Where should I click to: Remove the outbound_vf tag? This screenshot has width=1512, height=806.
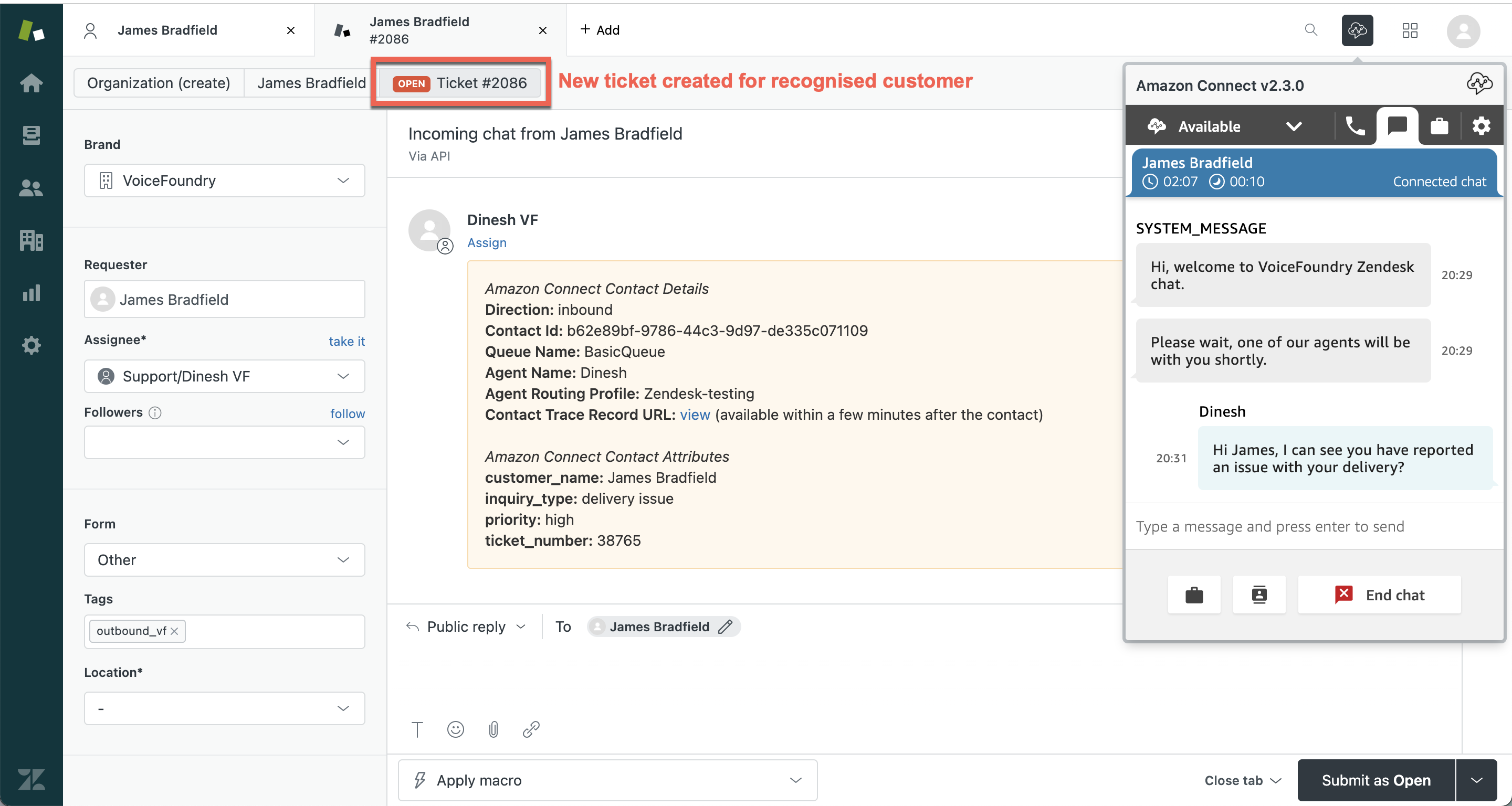tap(174, 631)
